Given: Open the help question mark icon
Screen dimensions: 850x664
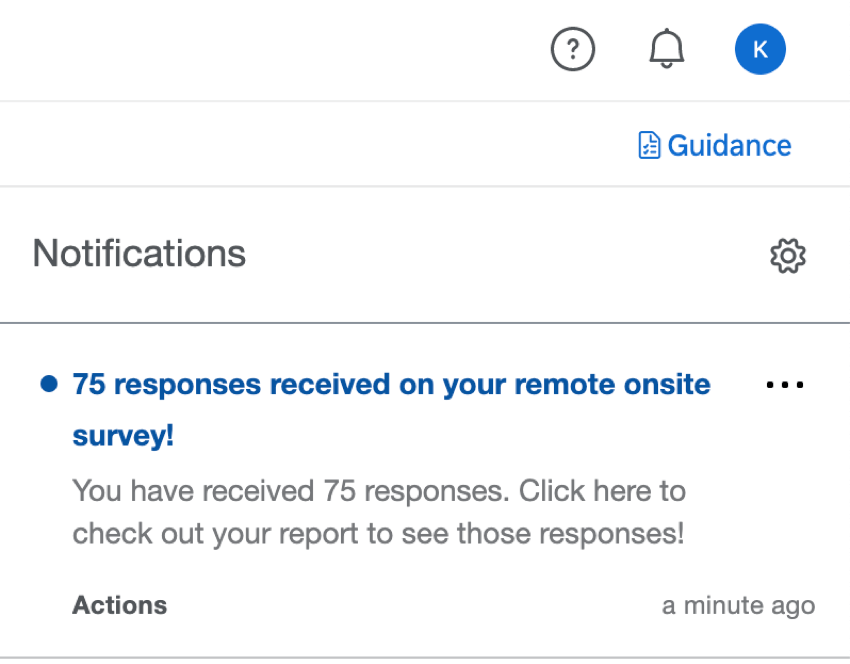Looking at the screenshot, I should [x=573, y=48].
